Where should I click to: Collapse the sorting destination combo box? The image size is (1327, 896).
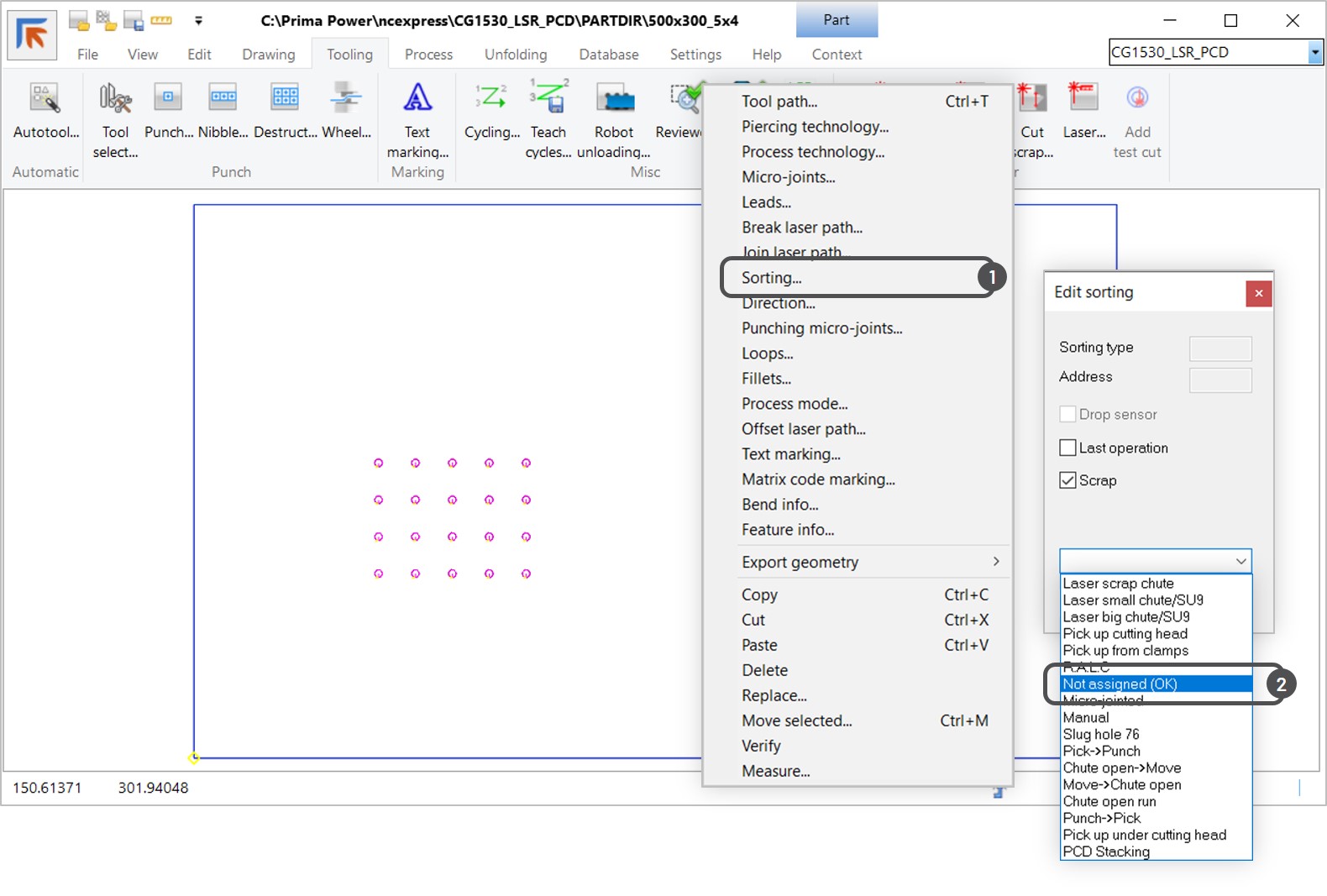pos(1240,561)
